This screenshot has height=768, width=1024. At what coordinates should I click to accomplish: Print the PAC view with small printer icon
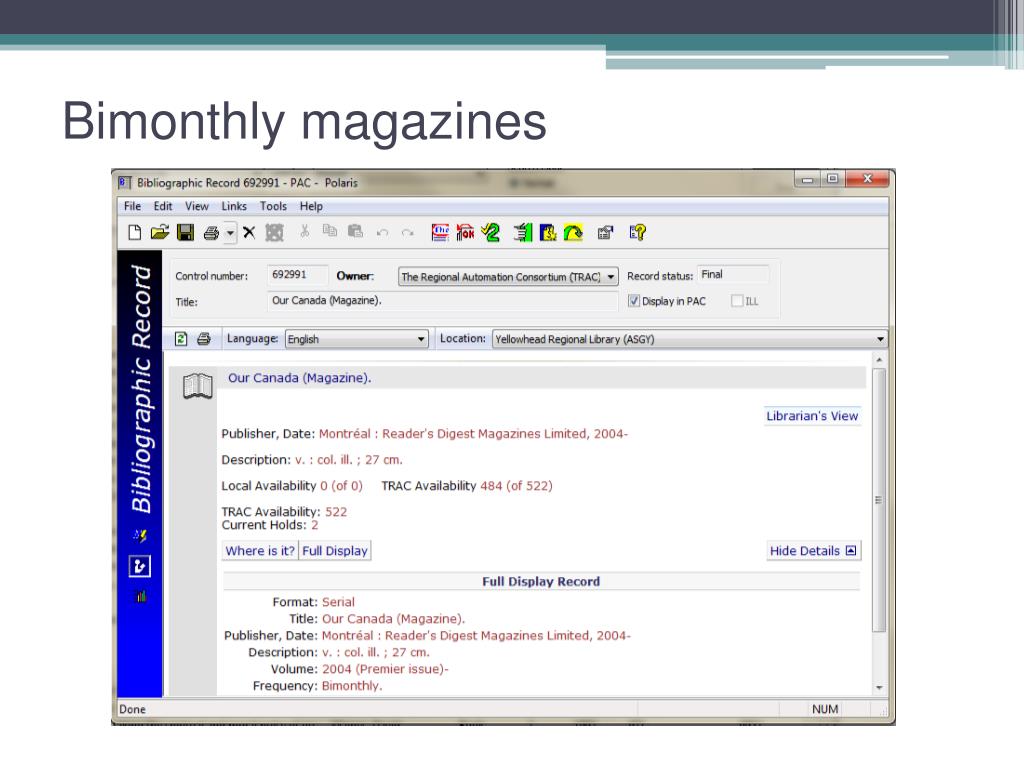[204, 338]
